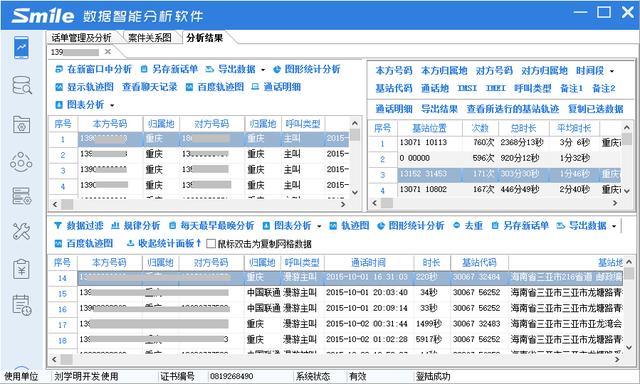Image resolution: width=640 pixels, height=384 pixels.
Task: Click 本方号码 grouping link
Action: click(x=394, y=71)
